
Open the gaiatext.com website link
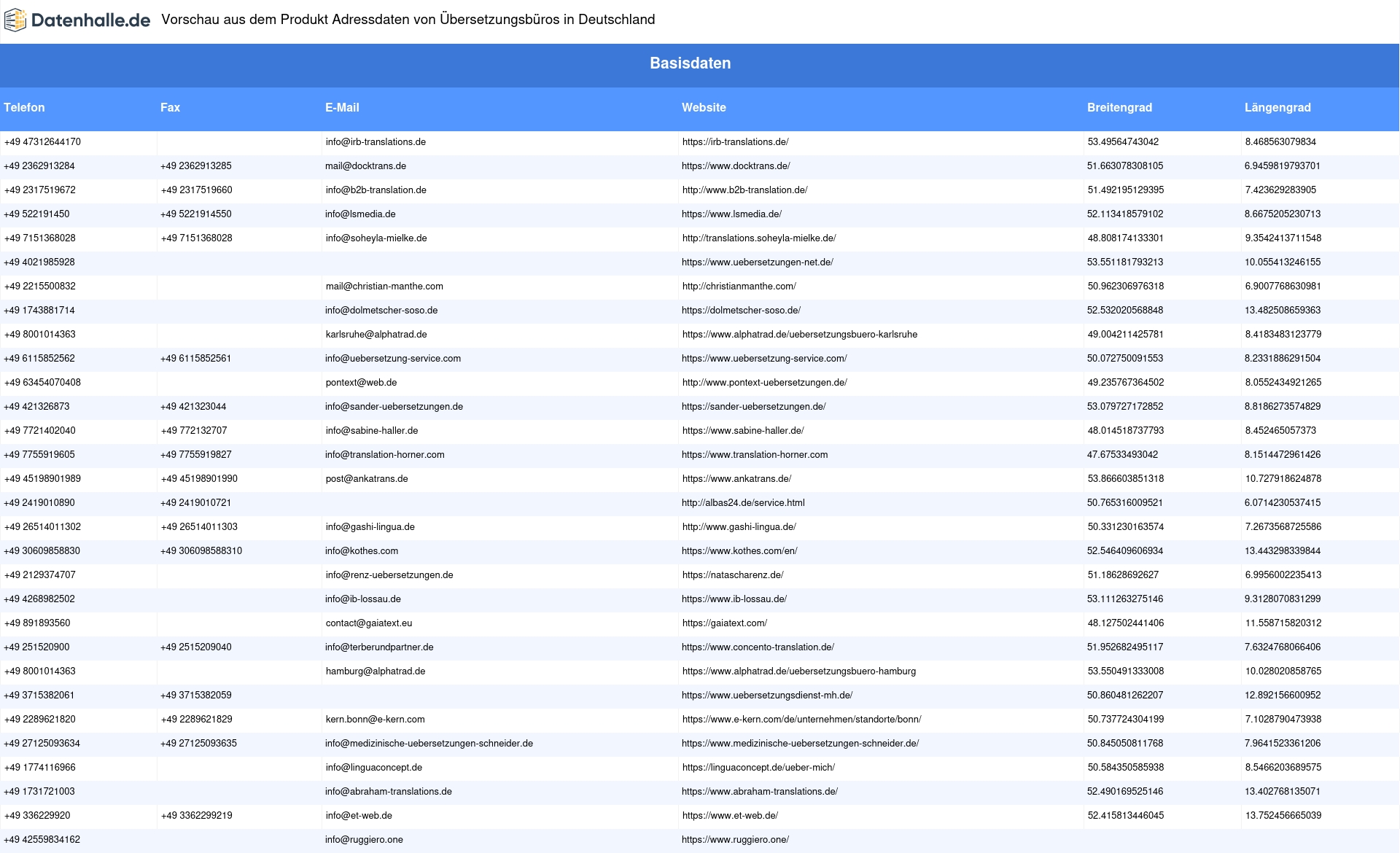coord(725,623)
